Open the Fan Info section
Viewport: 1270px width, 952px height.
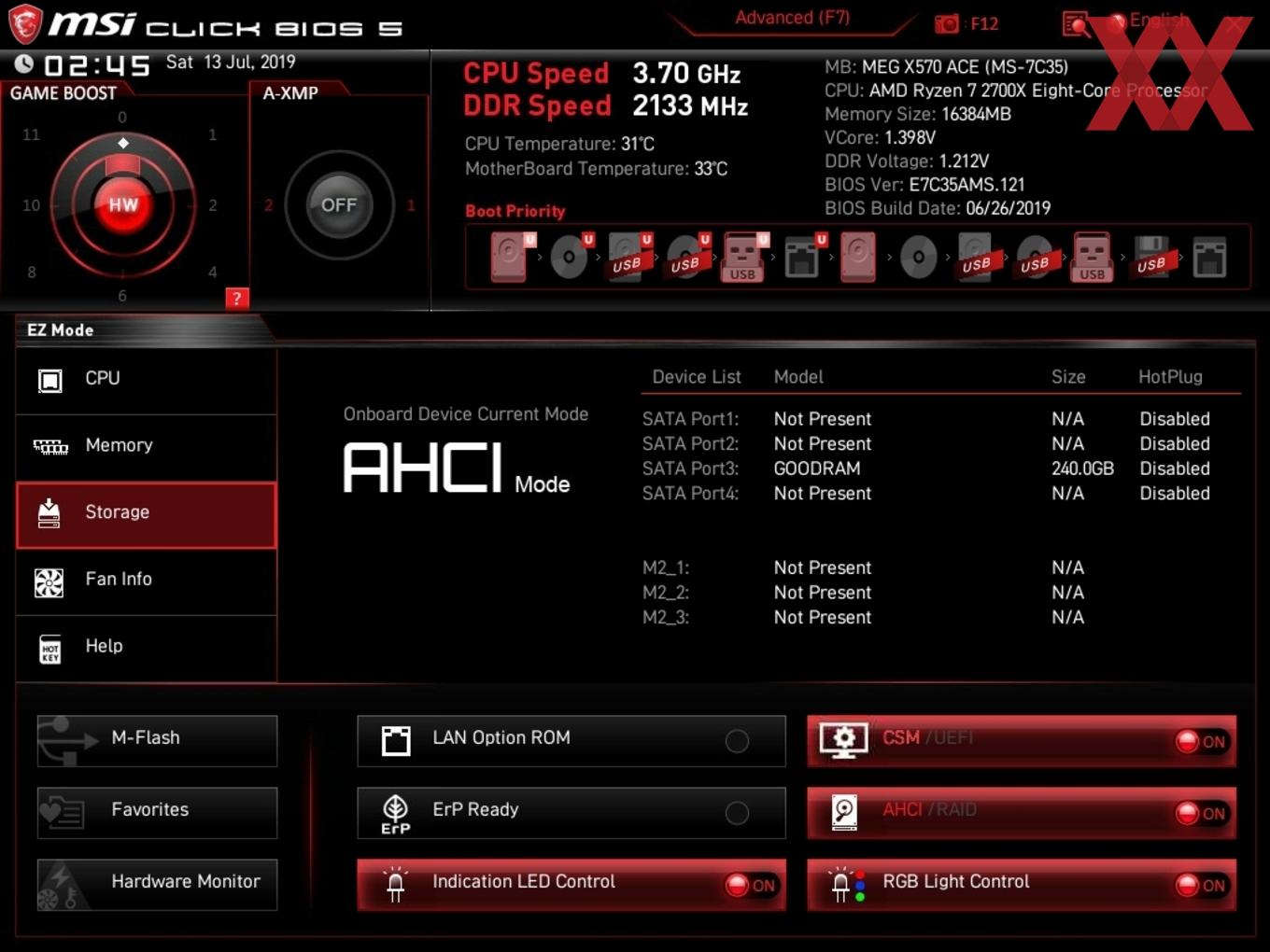147,581
